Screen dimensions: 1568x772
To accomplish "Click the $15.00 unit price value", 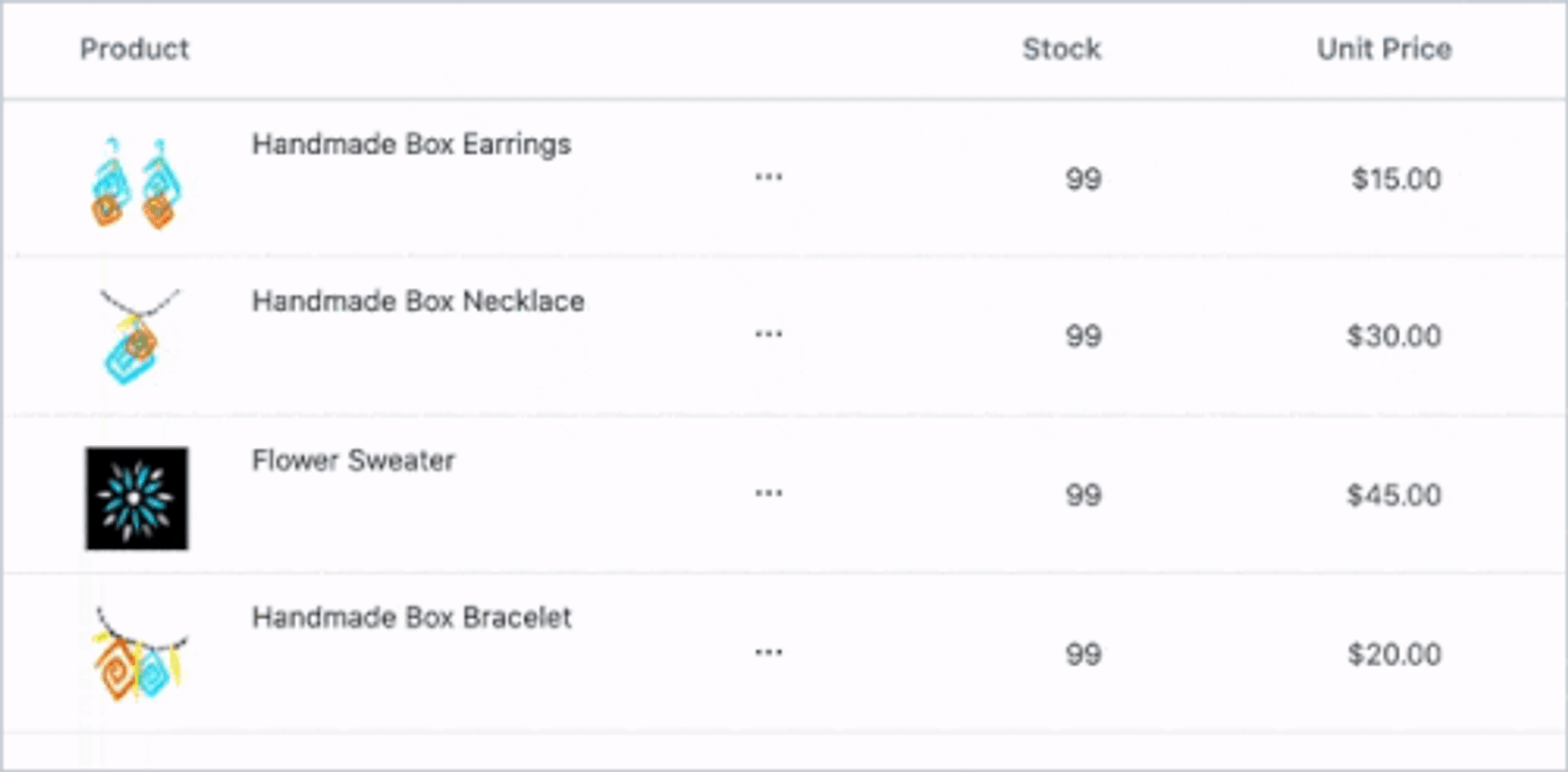I will click(x=1396, y=179).
